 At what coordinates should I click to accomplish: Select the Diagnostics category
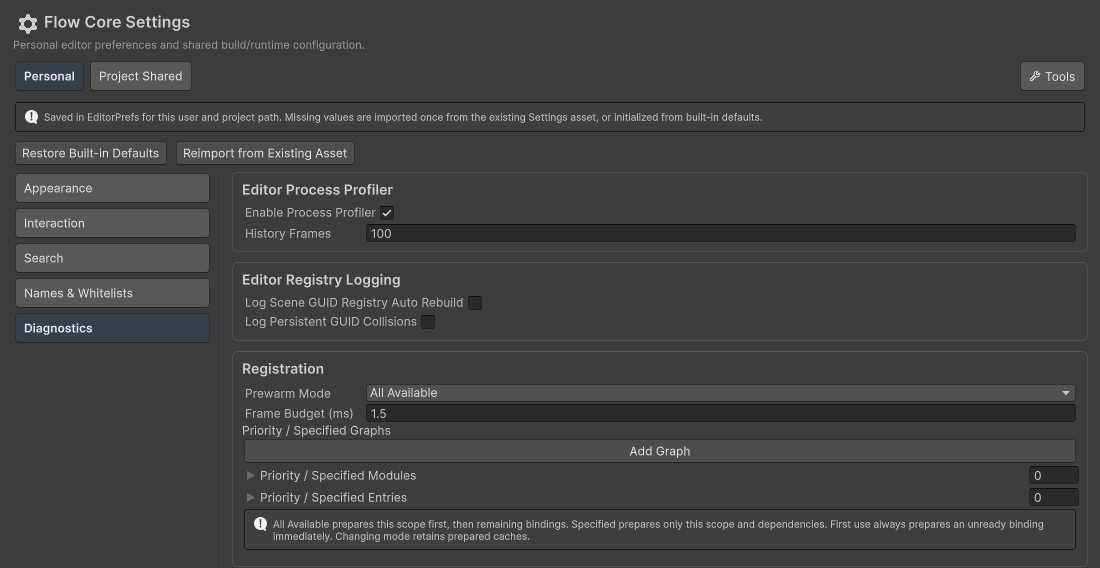point(112,328)
